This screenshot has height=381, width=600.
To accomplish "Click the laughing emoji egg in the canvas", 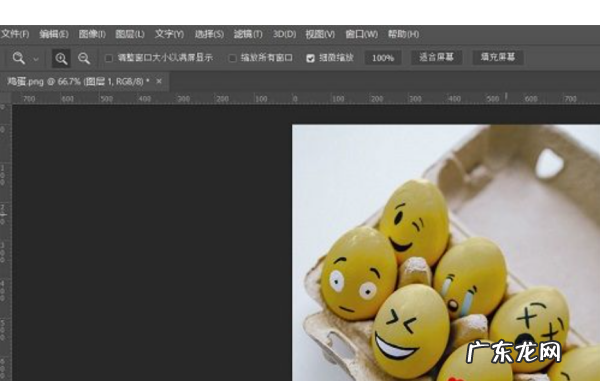I will [411, 331].
